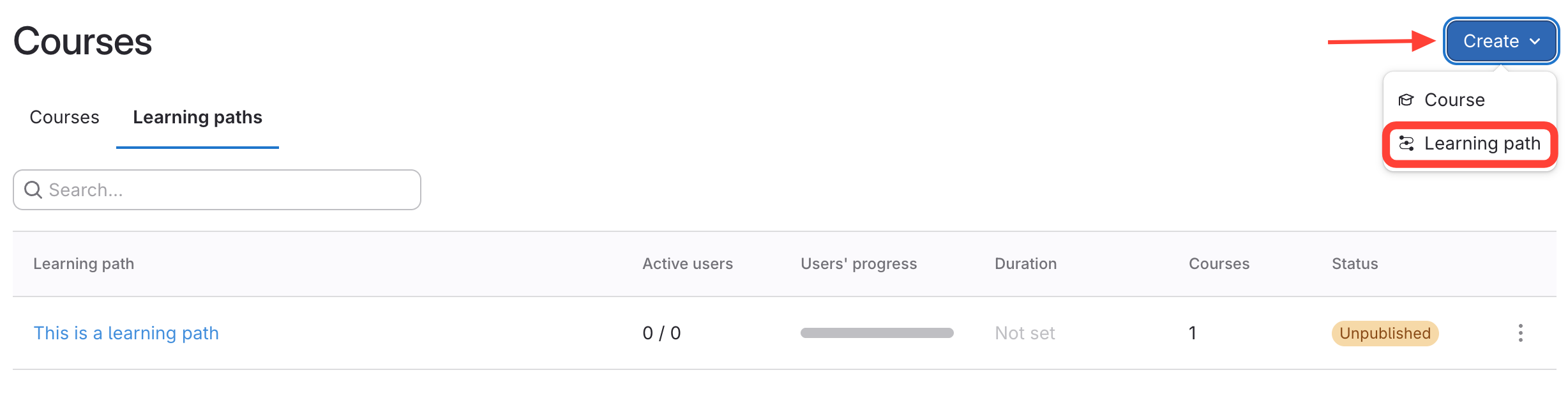1568x400 pixels.
Task: Choose Course from the Create menu
Action: coord(1454,100)
